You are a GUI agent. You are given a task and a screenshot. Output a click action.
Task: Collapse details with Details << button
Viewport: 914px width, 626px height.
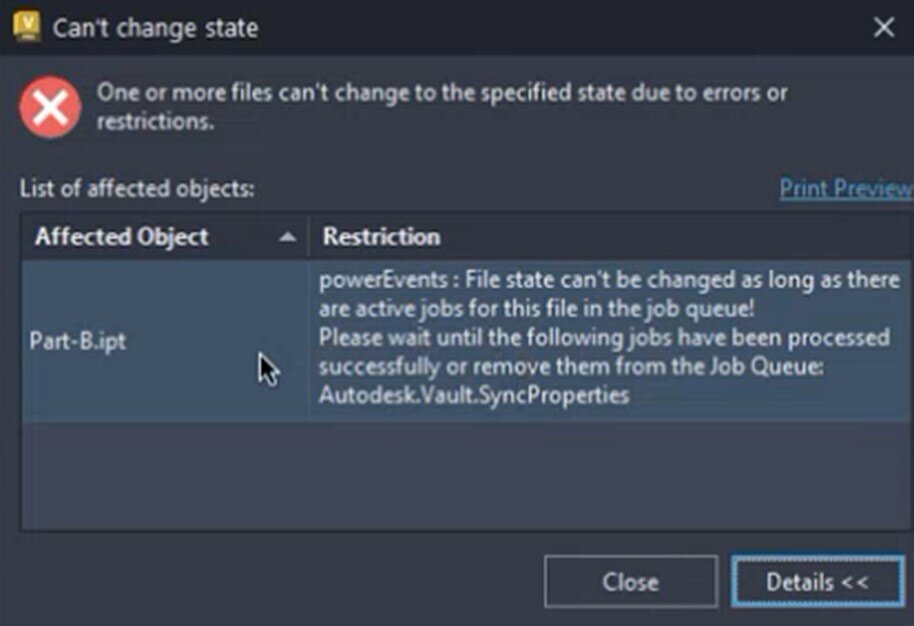[x=817, y=581]
